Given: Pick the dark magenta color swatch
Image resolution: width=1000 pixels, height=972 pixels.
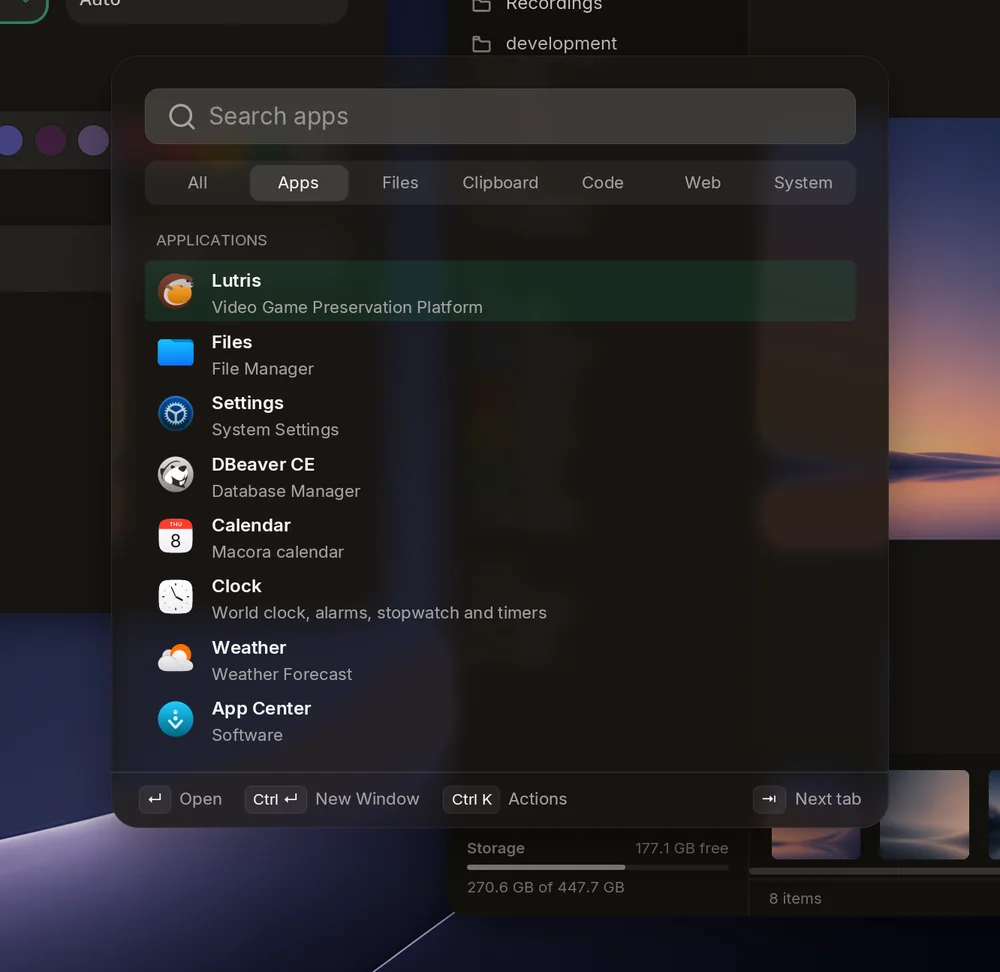Looking at the screenshot, I should (x=50, y=140).
